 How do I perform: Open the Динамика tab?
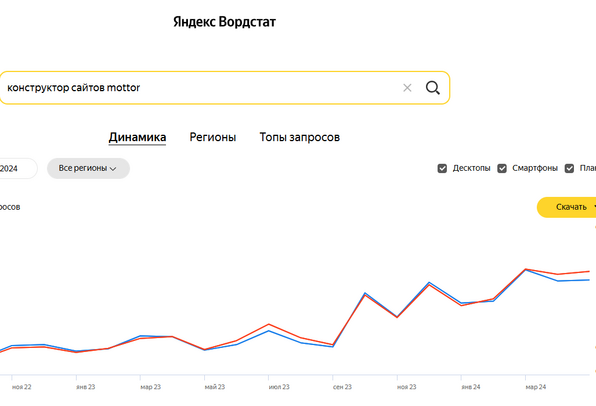click(x=137, y=137)
